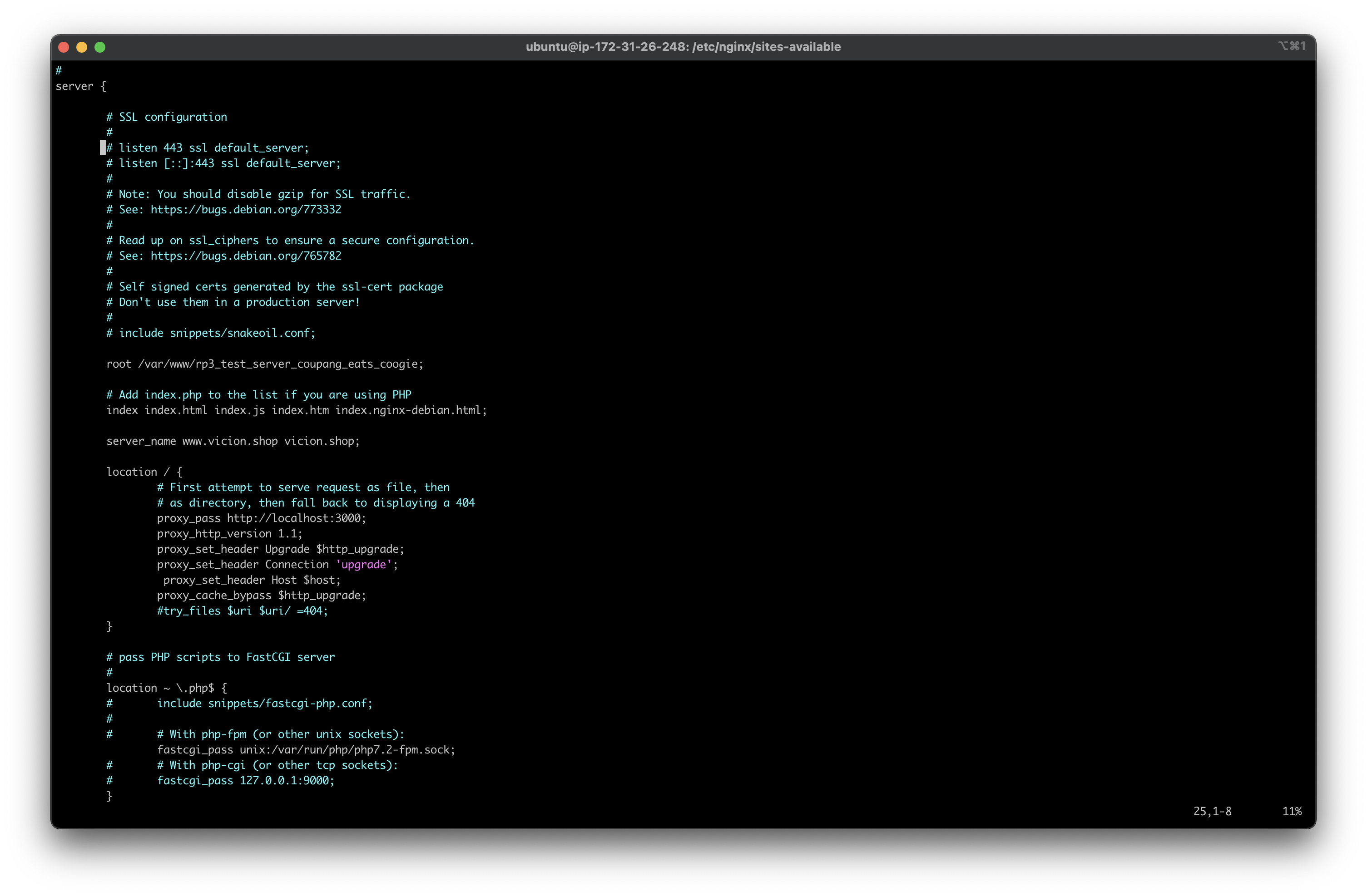Click the URL https://bugs.debian.org/773332
Screen dimensions: 1367x896
point(246,210)
